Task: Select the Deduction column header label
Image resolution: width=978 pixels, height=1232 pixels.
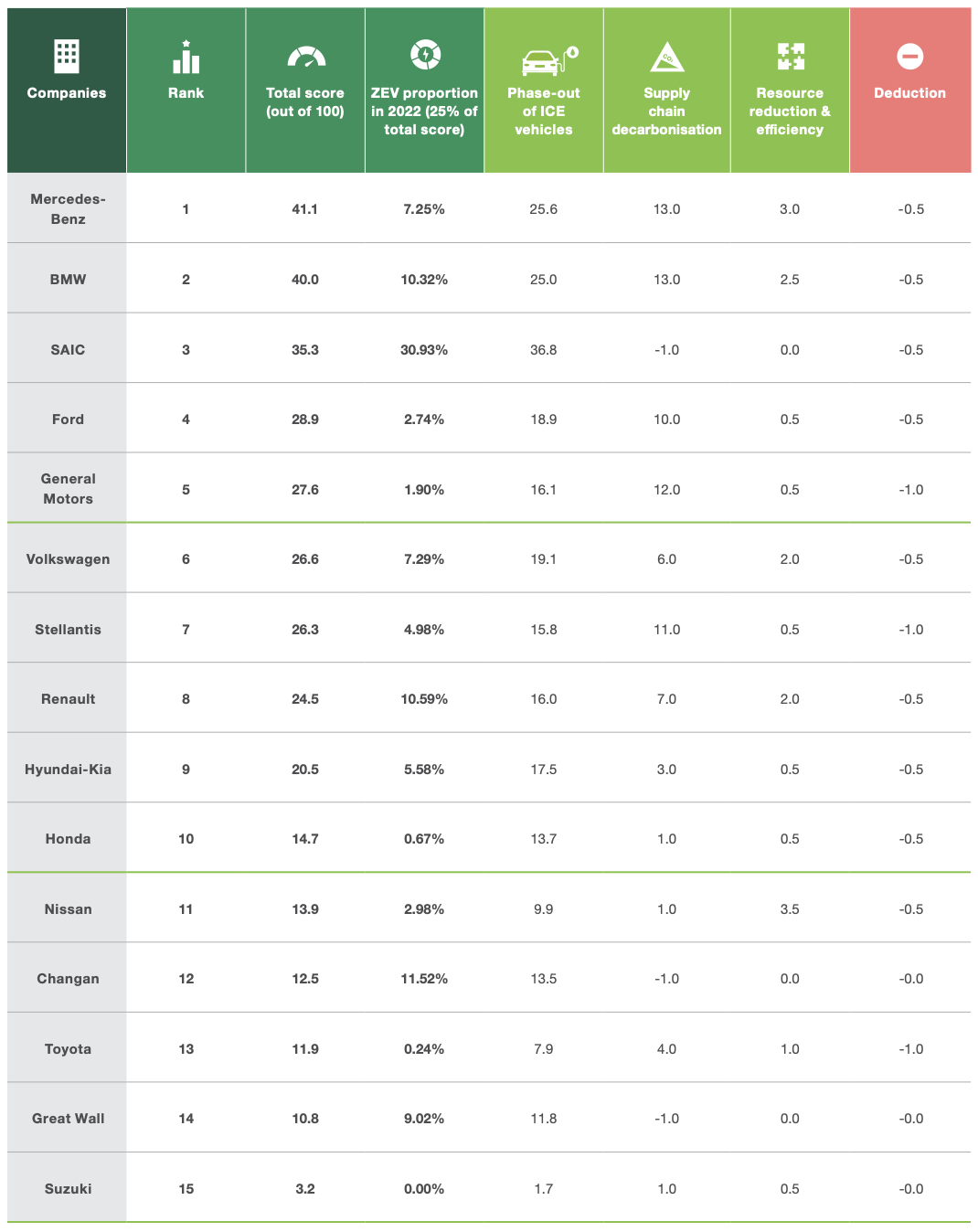Action: [909, 93]
